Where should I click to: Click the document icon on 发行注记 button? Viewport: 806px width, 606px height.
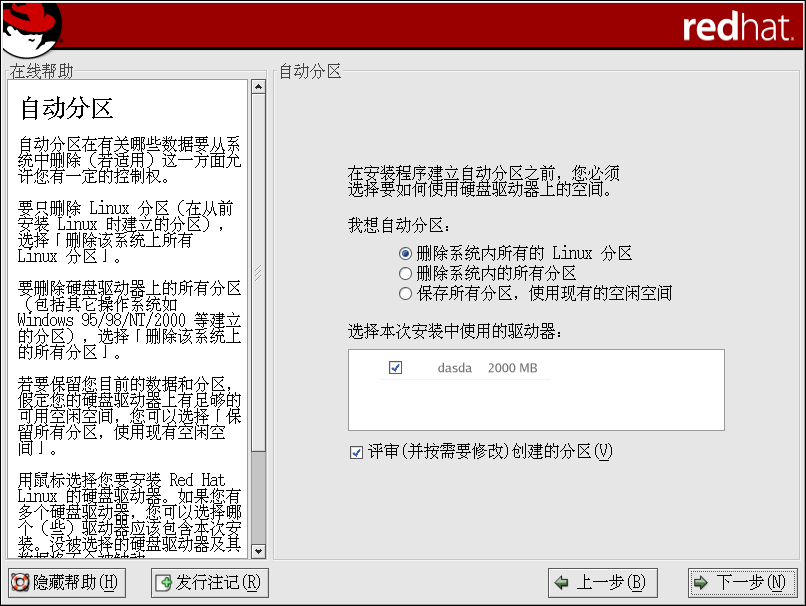163,582
